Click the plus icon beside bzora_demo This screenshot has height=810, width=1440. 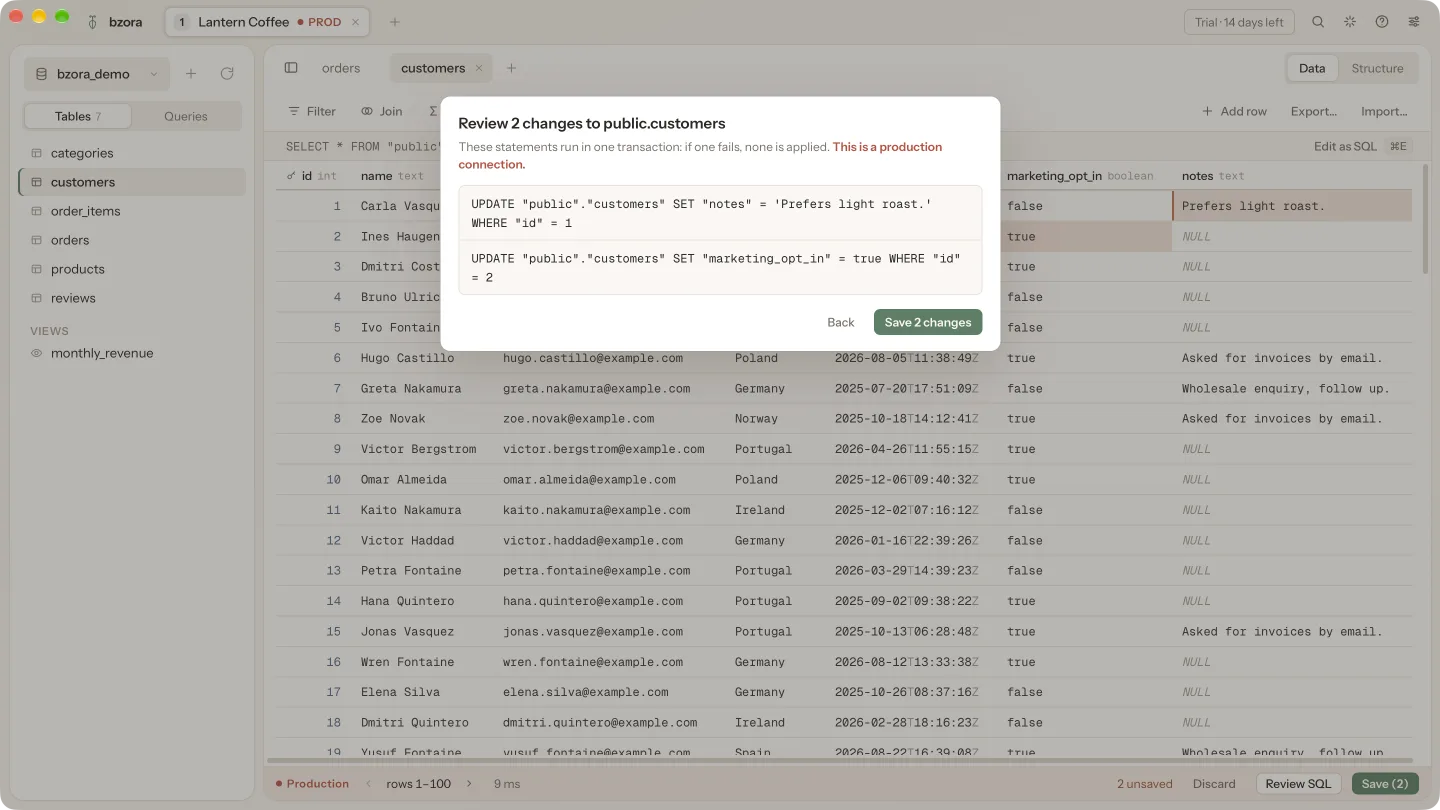191,74
